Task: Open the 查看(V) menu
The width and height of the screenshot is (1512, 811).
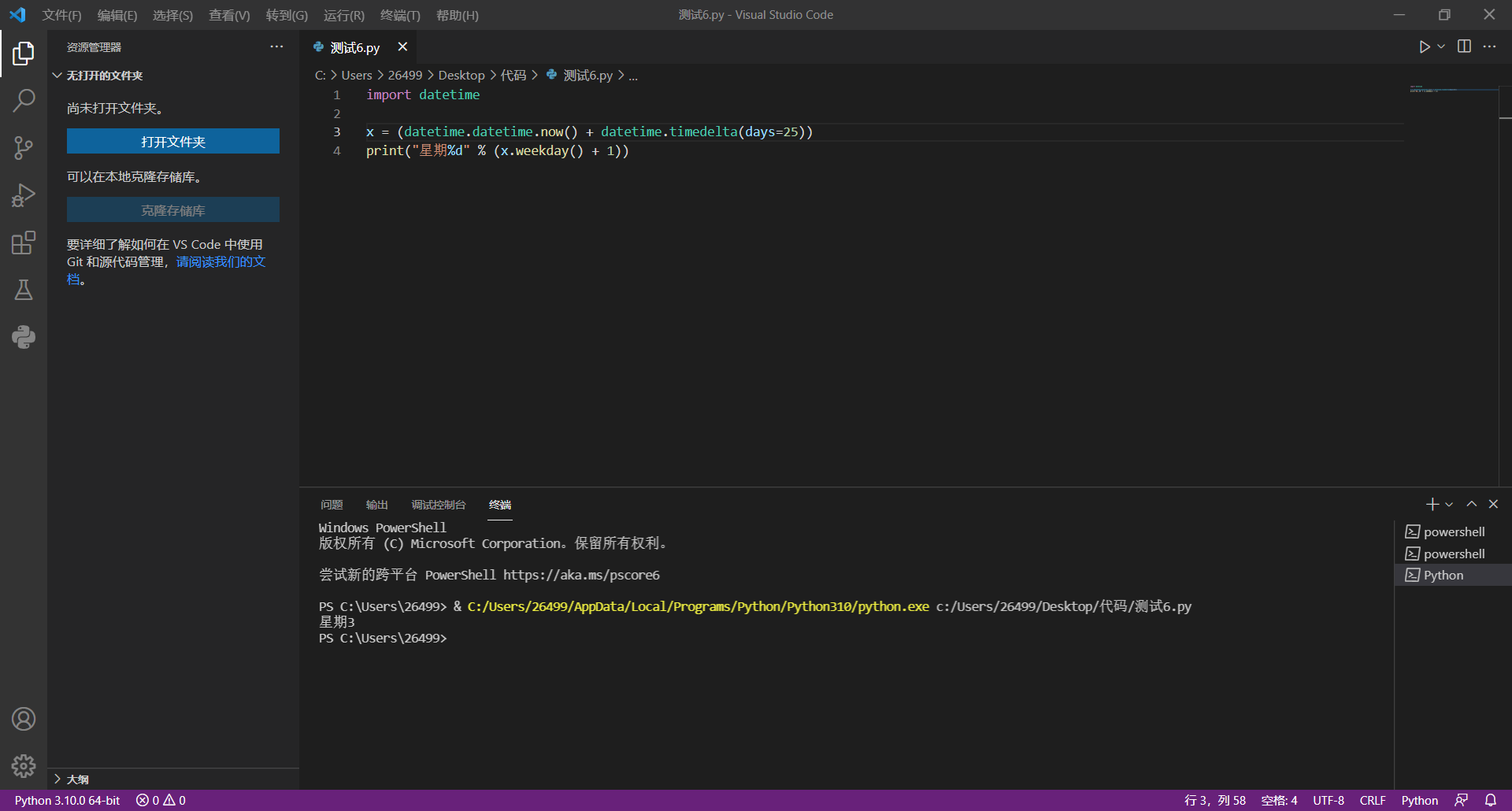Action: (229, 15)
